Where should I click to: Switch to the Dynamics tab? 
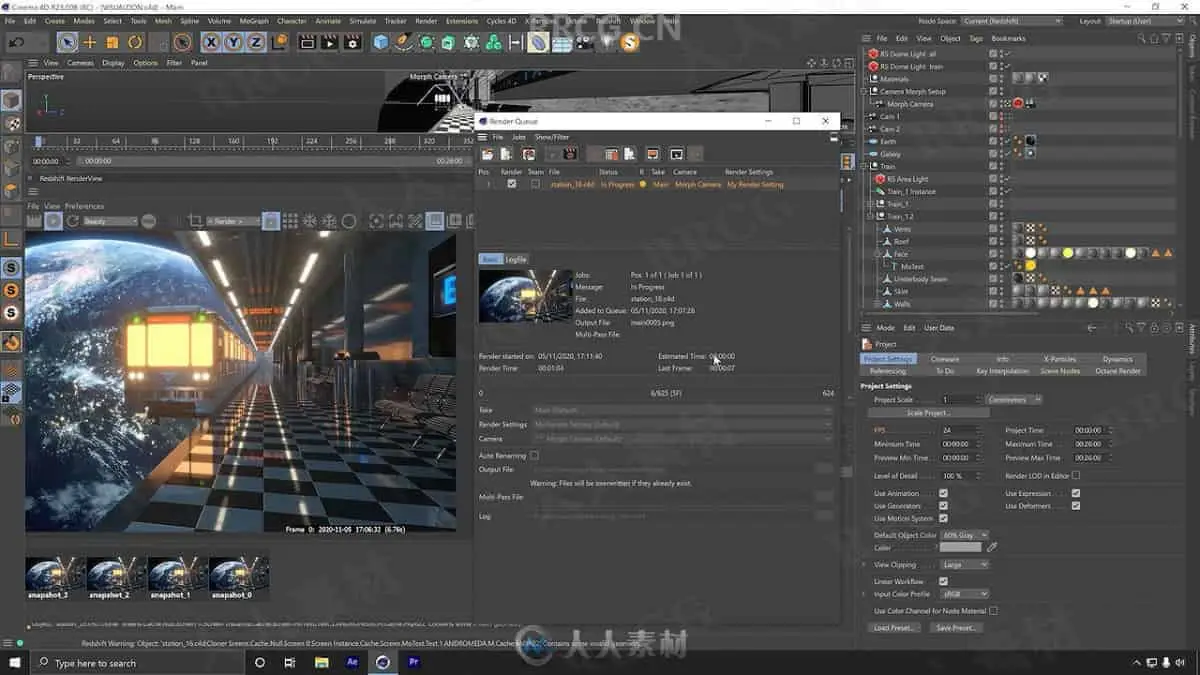click(1117, 359)
